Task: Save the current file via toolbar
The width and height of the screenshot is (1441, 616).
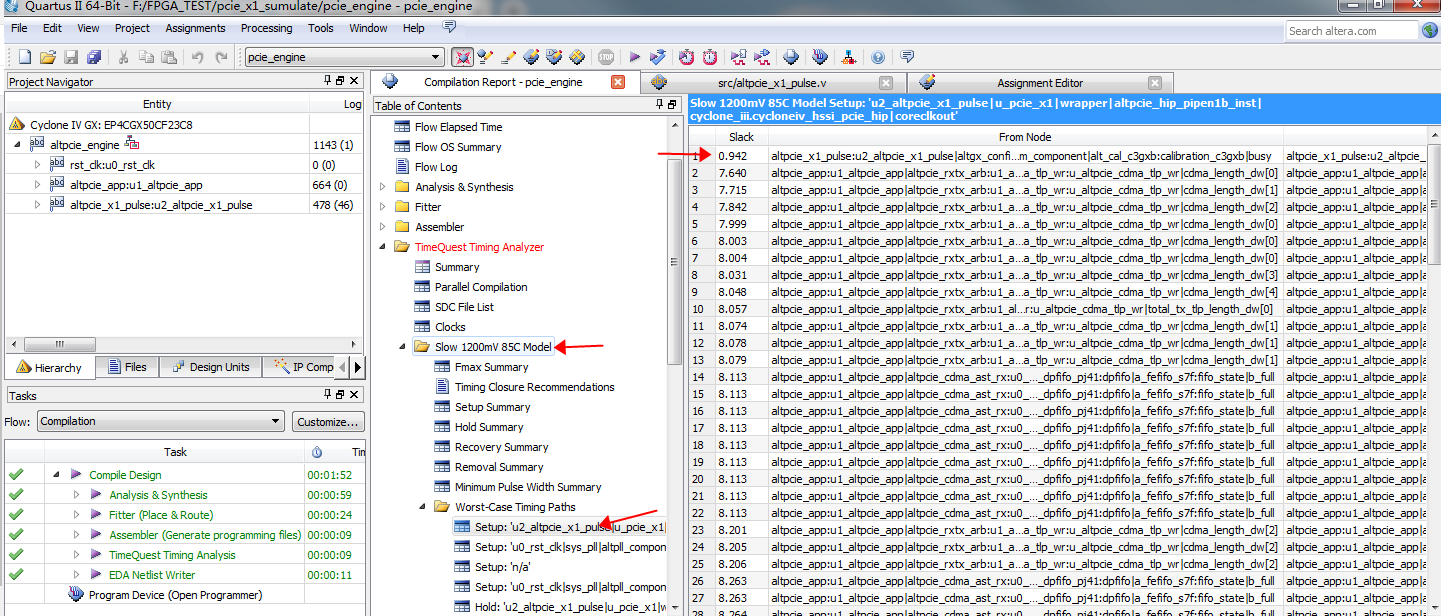Action: 72,57
